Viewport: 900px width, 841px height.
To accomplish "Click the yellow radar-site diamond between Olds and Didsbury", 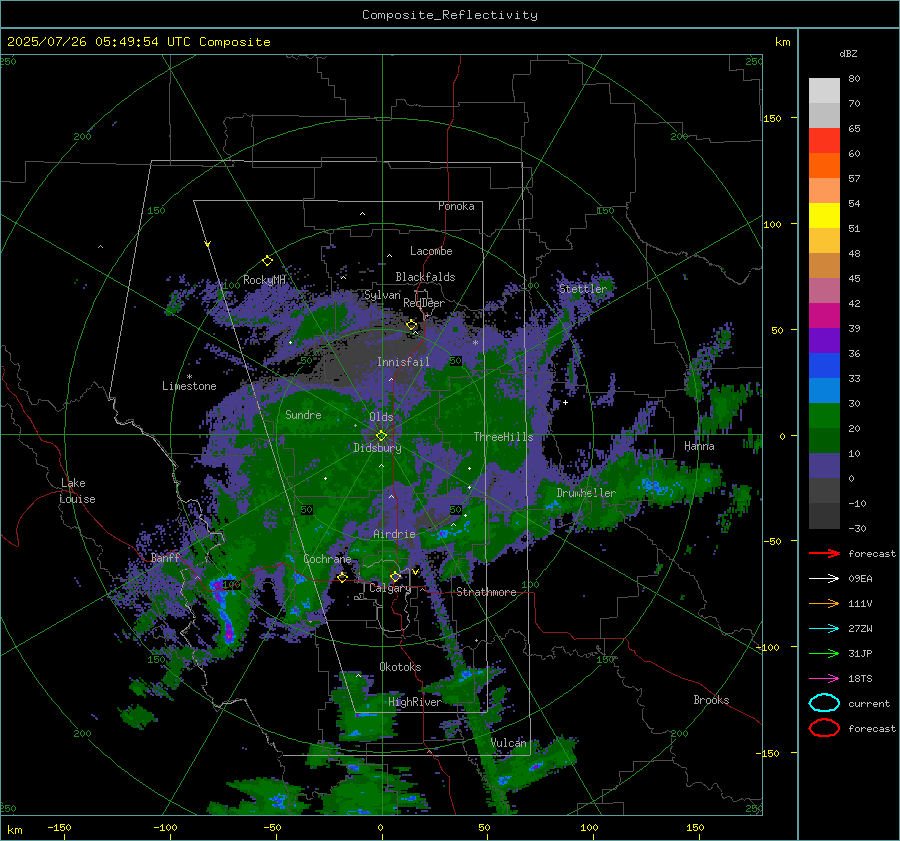I will coord(381,436).
